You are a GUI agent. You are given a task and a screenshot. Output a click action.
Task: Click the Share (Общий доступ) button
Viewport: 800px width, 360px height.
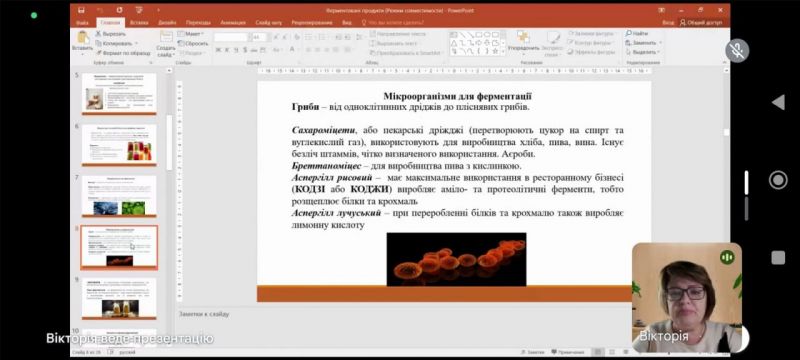tap(701, 22)
